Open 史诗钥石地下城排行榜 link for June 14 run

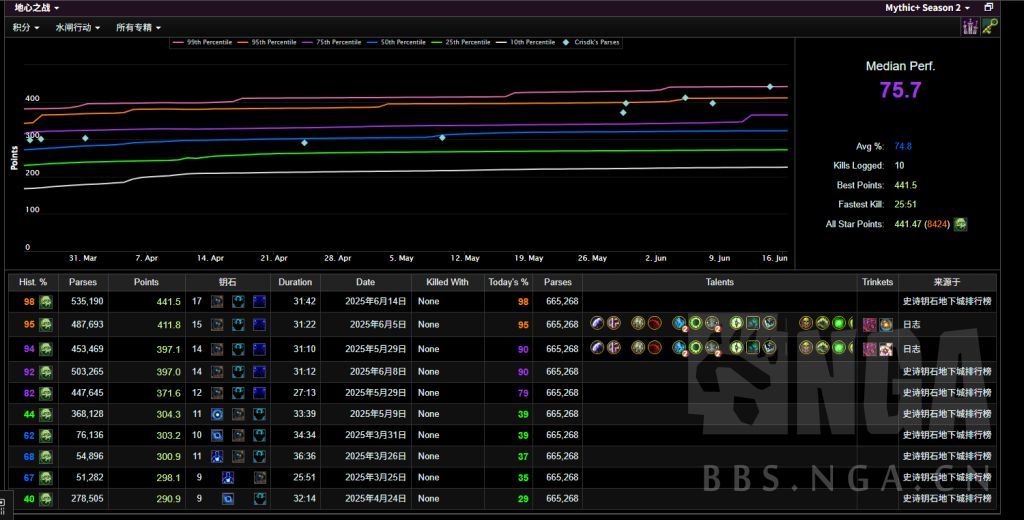947,301
